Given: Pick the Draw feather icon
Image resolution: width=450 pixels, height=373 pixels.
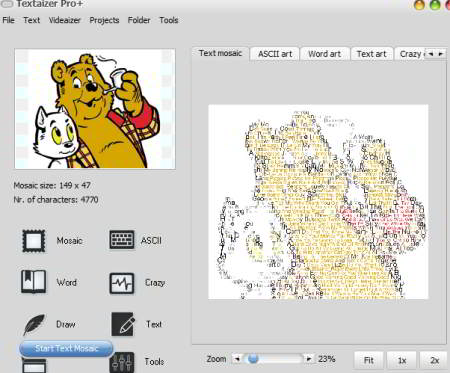Looking at the screenshot, I should [34, 324].
